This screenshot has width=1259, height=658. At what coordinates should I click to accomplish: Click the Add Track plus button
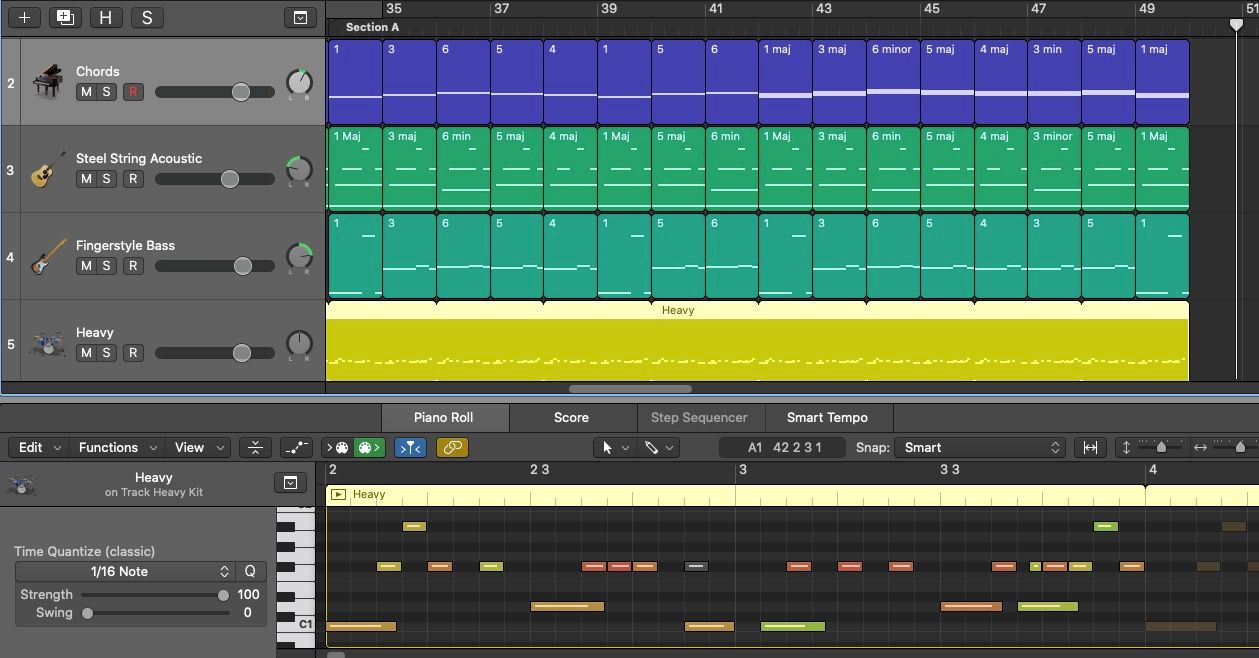24,18
